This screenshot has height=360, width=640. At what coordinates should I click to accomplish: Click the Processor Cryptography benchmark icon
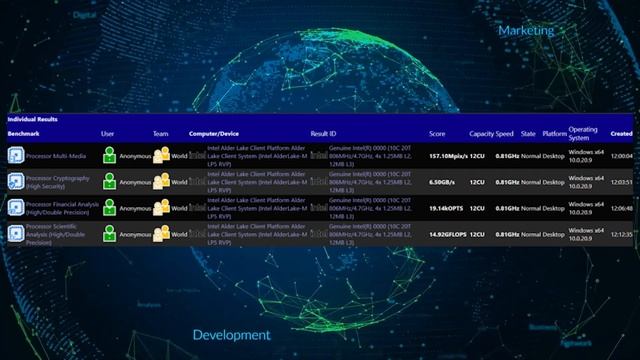[x=16, y=182]
